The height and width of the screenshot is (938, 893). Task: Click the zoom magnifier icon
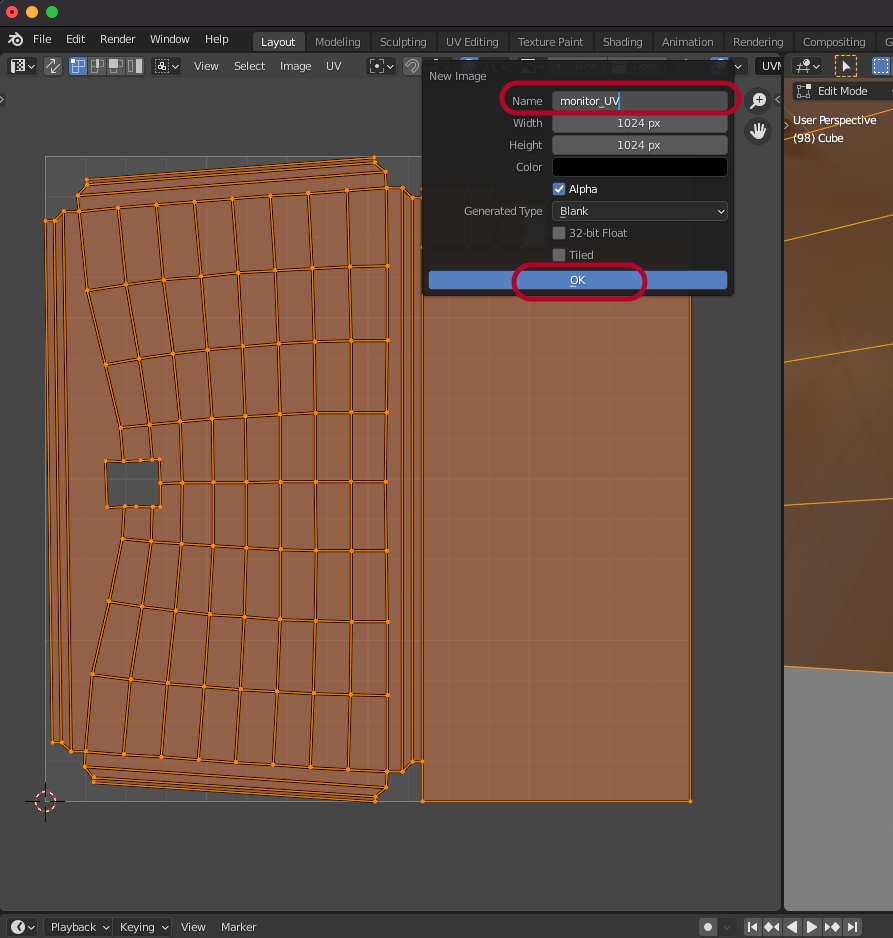point(758,100)
